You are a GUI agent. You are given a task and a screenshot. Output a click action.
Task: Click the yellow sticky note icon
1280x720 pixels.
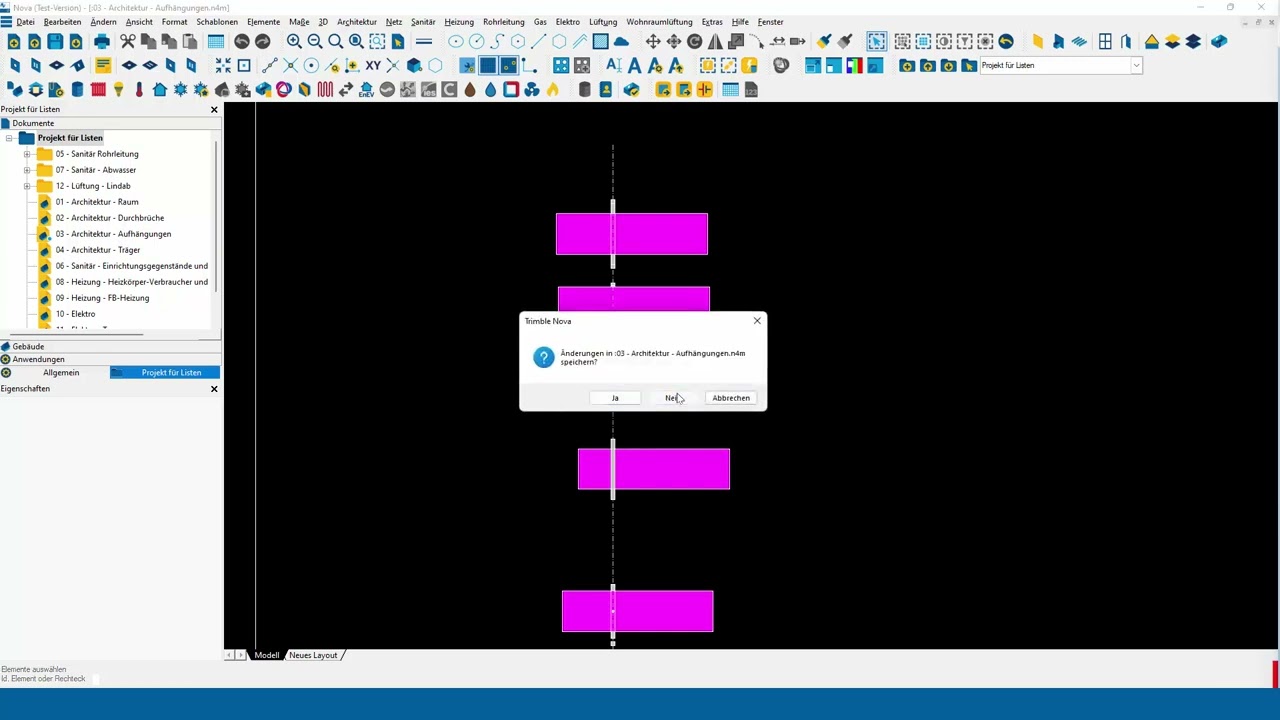tap(103, 66)
